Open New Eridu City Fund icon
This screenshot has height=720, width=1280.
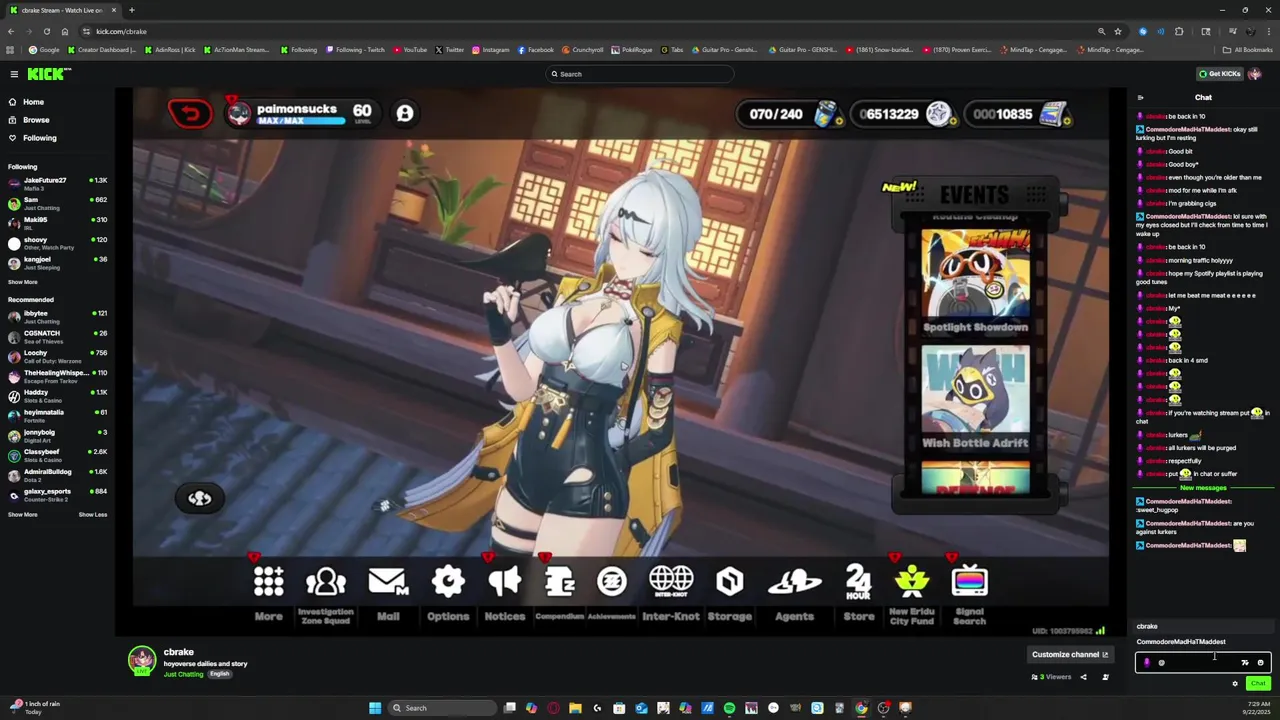912,581
